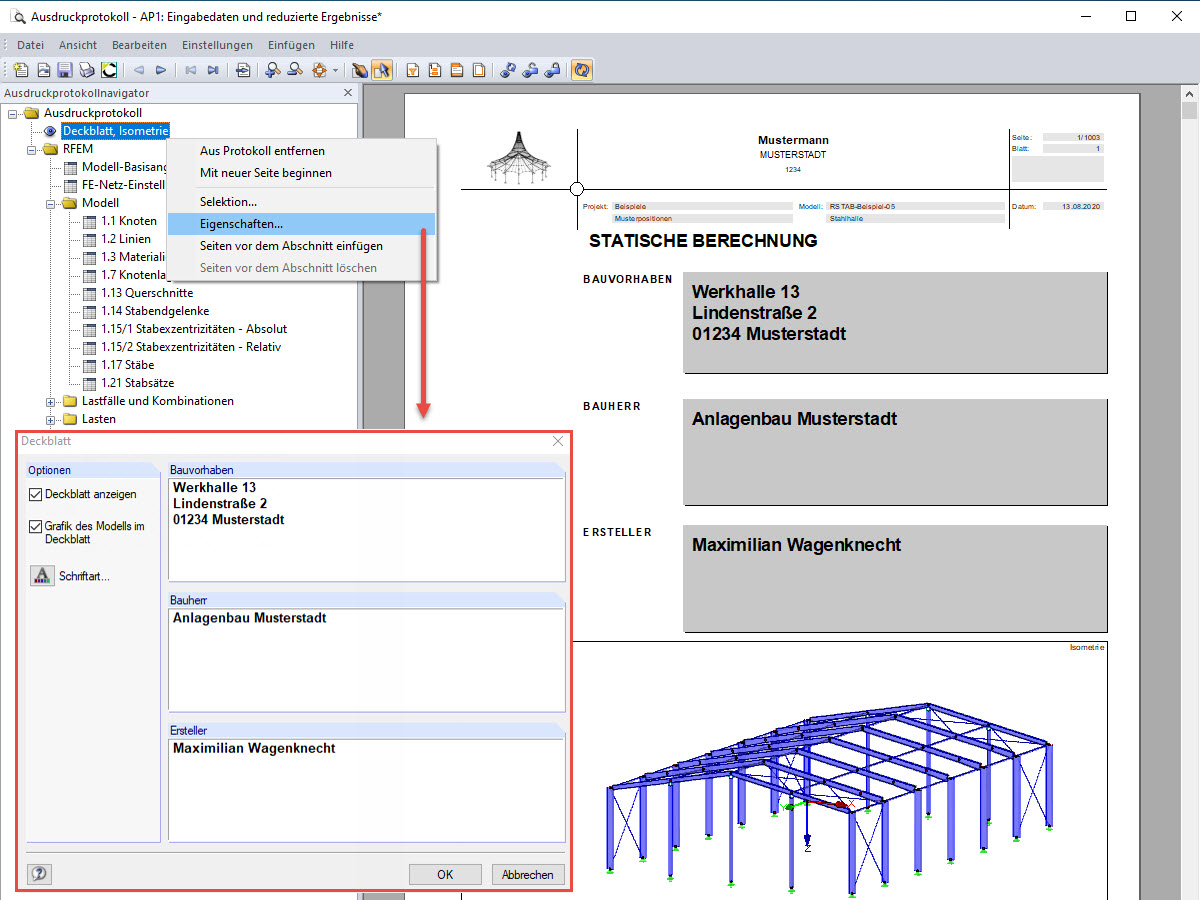Confirm Deckblatt dialog with OK
Image resolution: width=1200 pixels, height=900 pixels.
[x=445, y=874]
